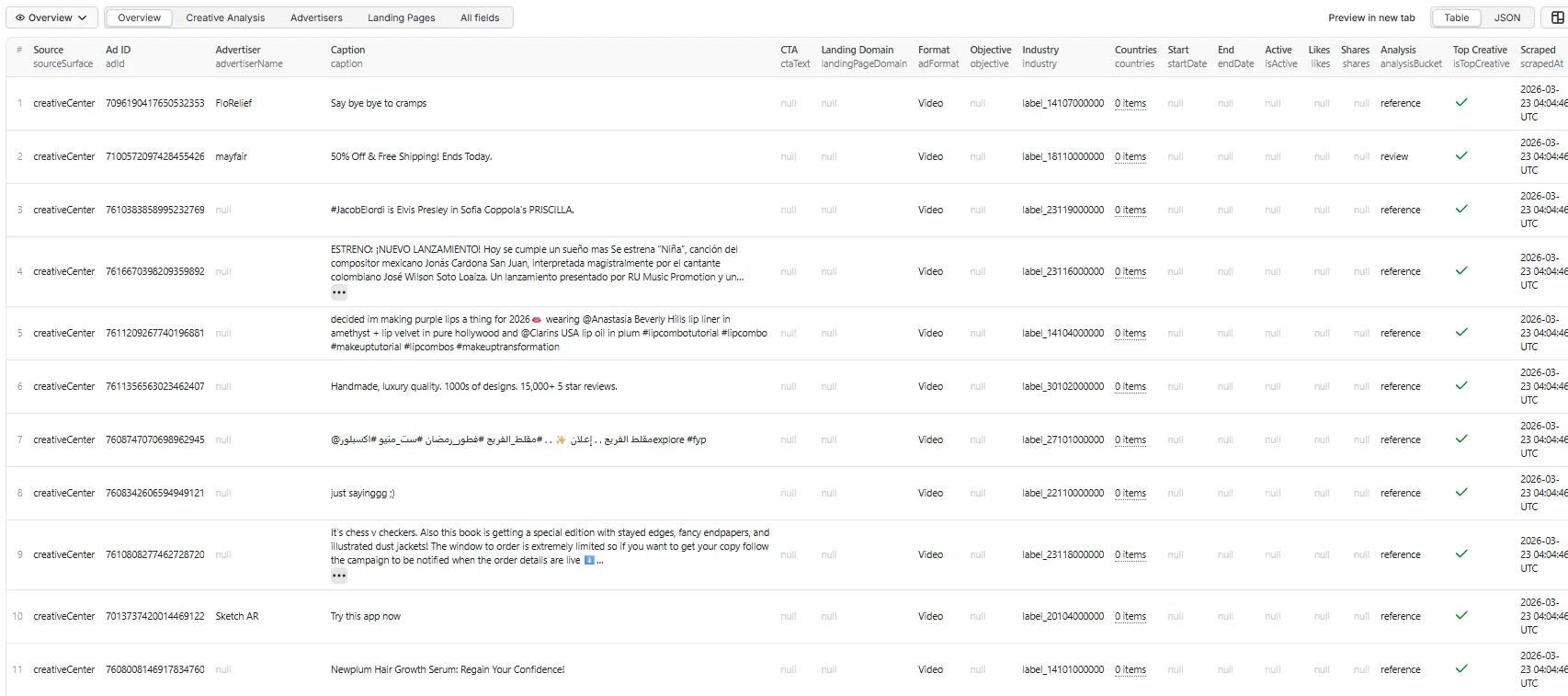The width and height of the screenshot is (1568, 696).
Task: Click the layout columns icon at top right
Action: 1557,17
